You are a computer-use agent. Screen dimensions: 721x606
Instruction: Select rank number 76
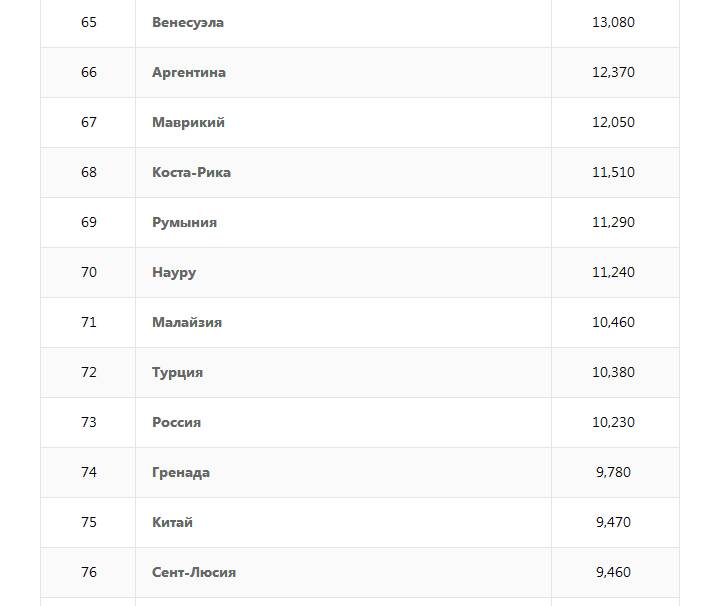coord(89,572)
